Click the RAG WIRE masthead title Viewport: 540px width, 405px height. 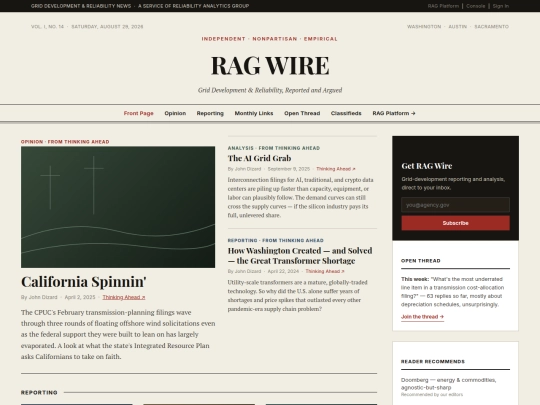point(270,65)
